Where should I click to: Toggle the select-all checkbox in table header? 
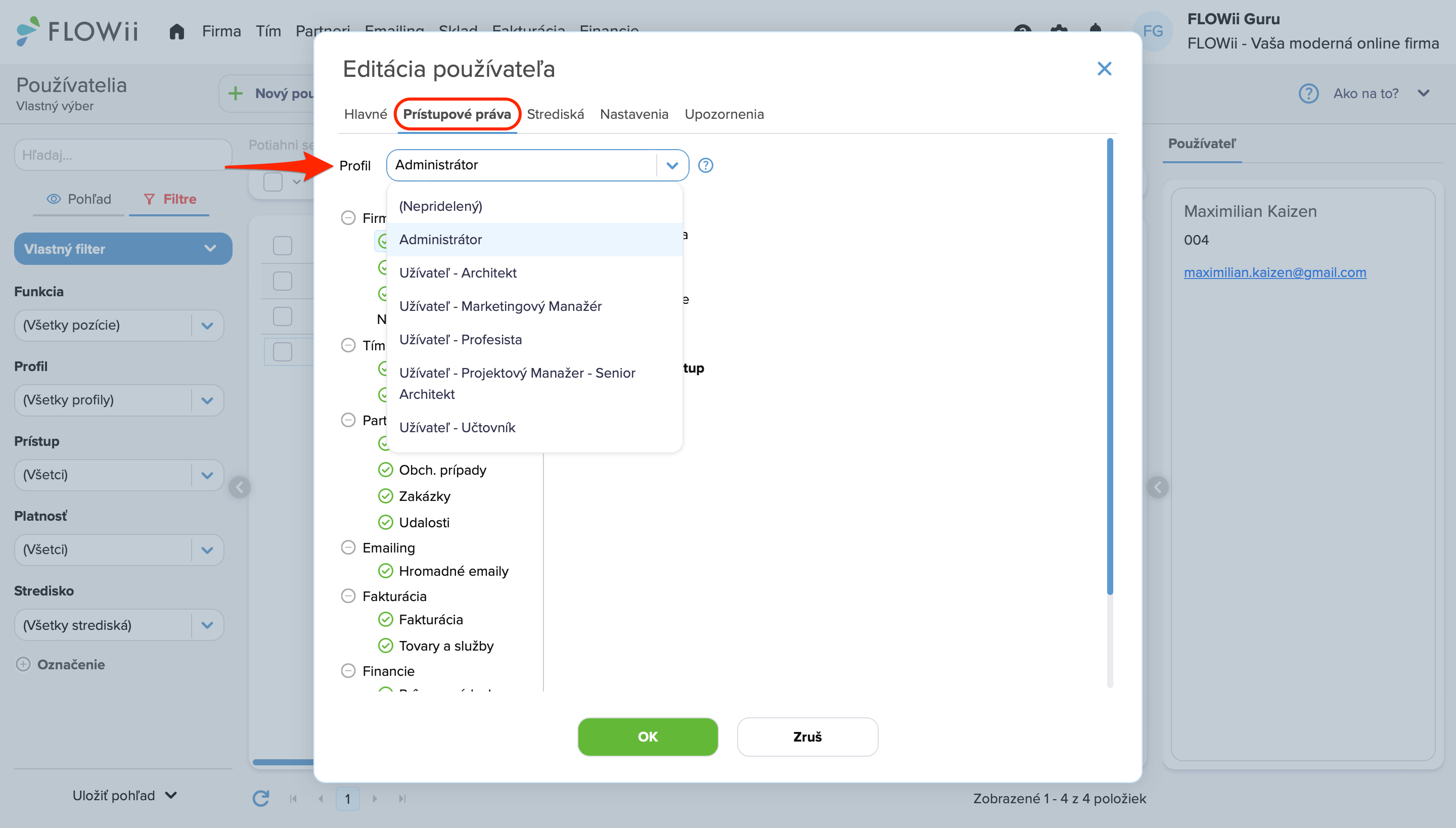click(273, 182)
